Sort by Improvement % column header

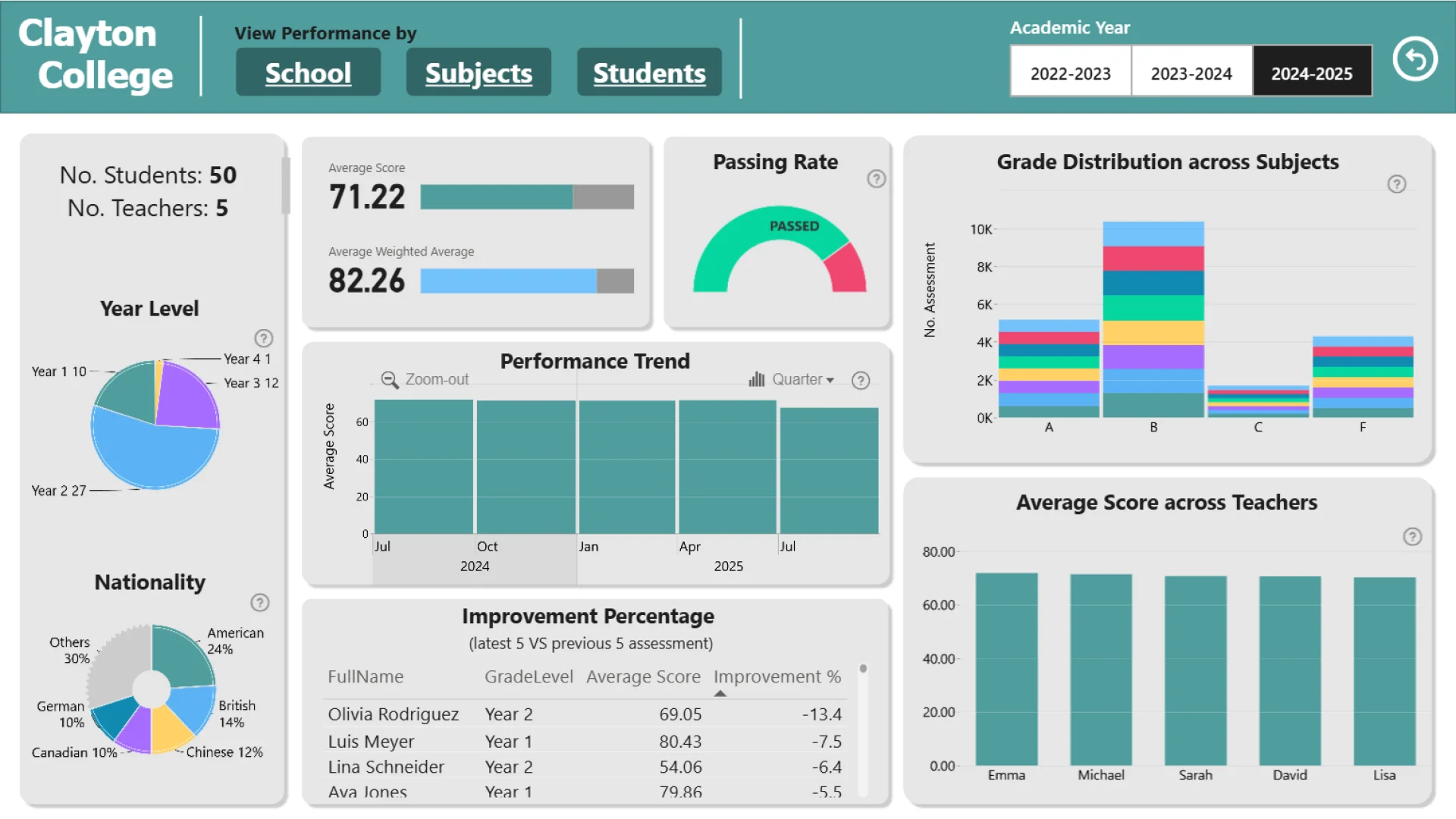pyautogui.click(x=777, y=676)
